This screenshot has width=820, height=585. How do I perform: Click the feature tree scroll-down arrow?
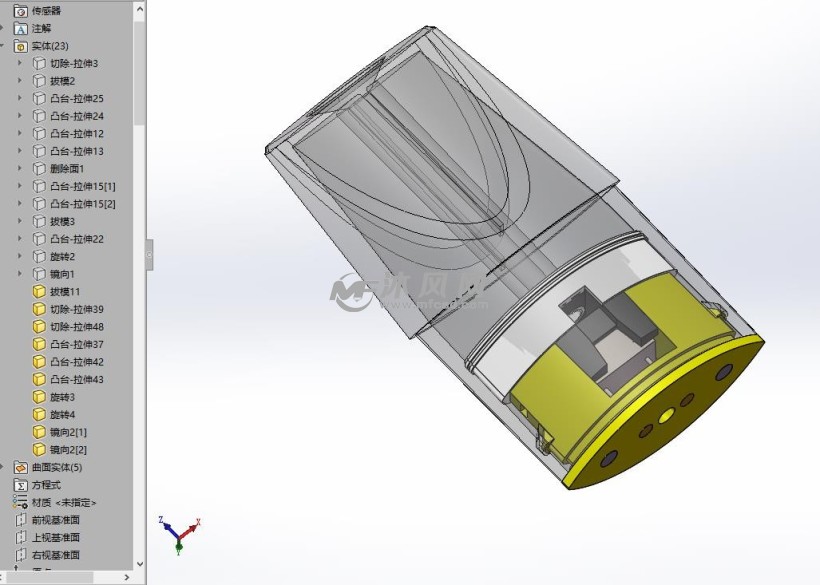[140, 564]
